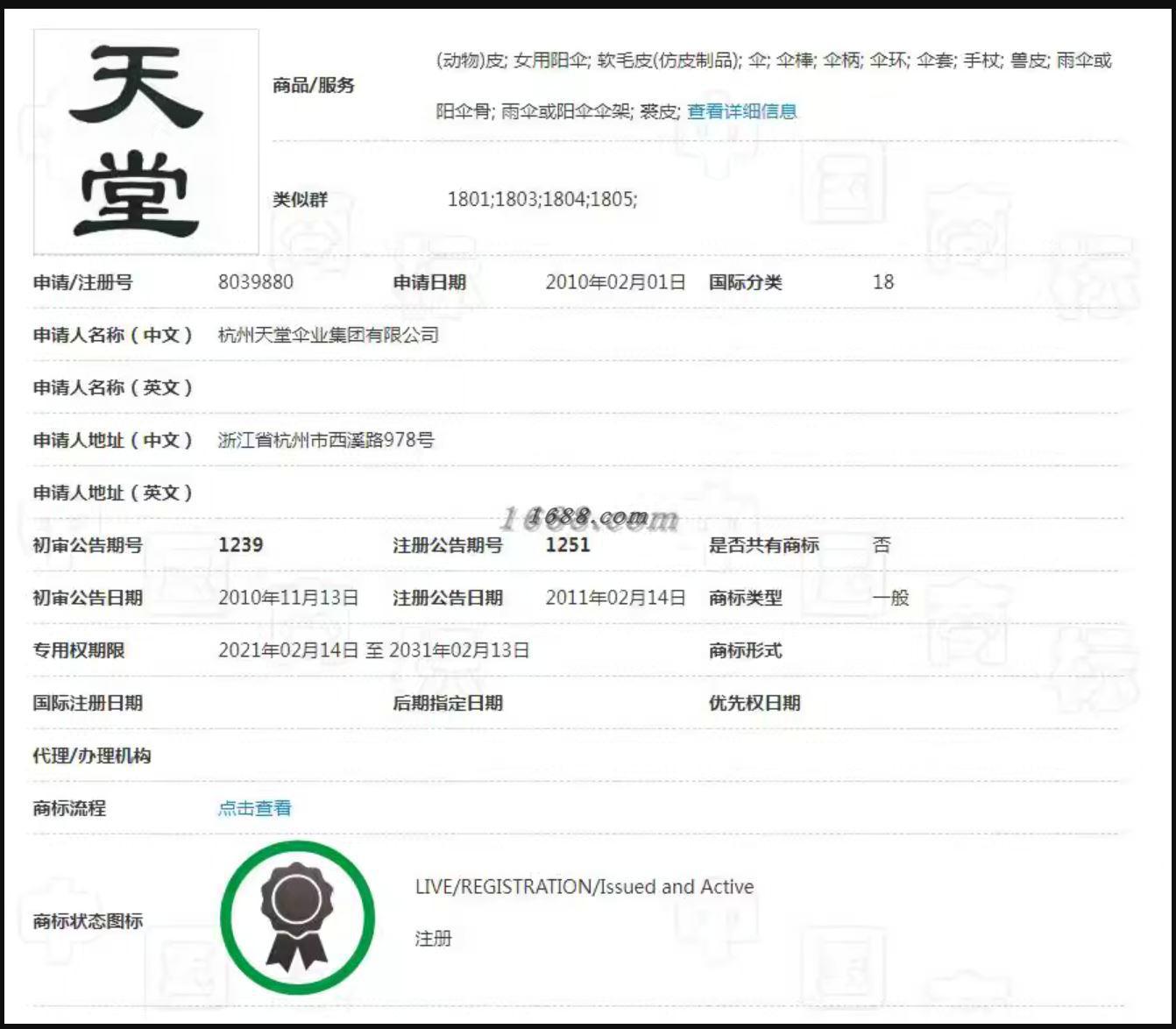The height and width of the screenshot is (1029, 1176).
Task: Click the 点击查看 trademark process link
Action: pyautogui.click(x=254, y=808)
